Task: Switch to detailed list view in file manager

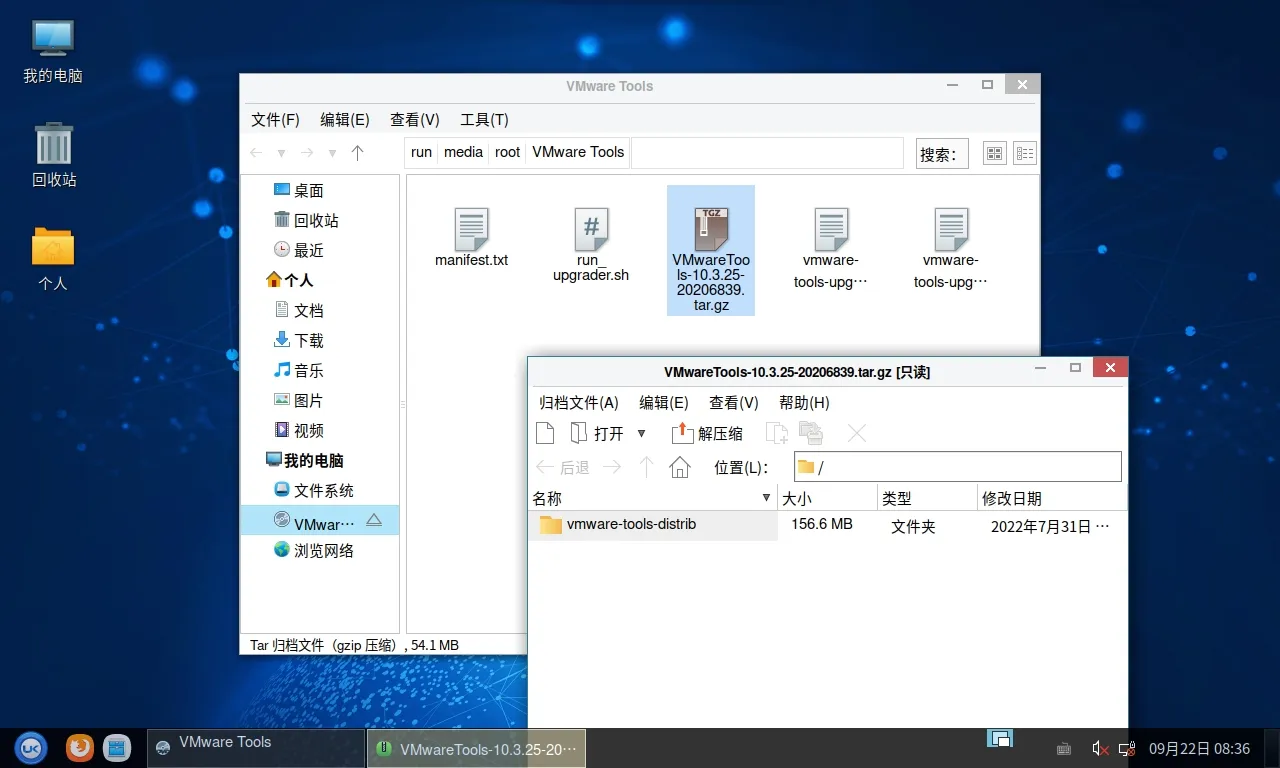Action: click(1025, 153)
